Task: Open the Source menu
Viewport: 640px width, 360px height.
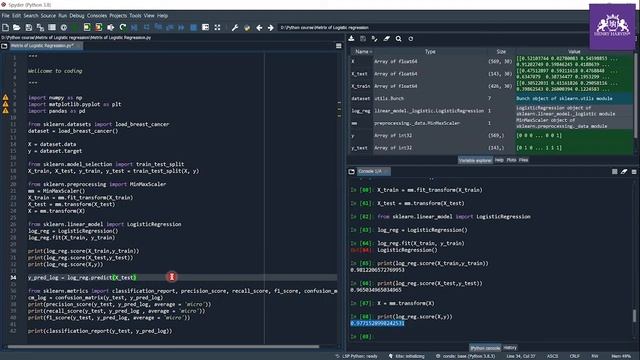Action: tap(48, 16)
